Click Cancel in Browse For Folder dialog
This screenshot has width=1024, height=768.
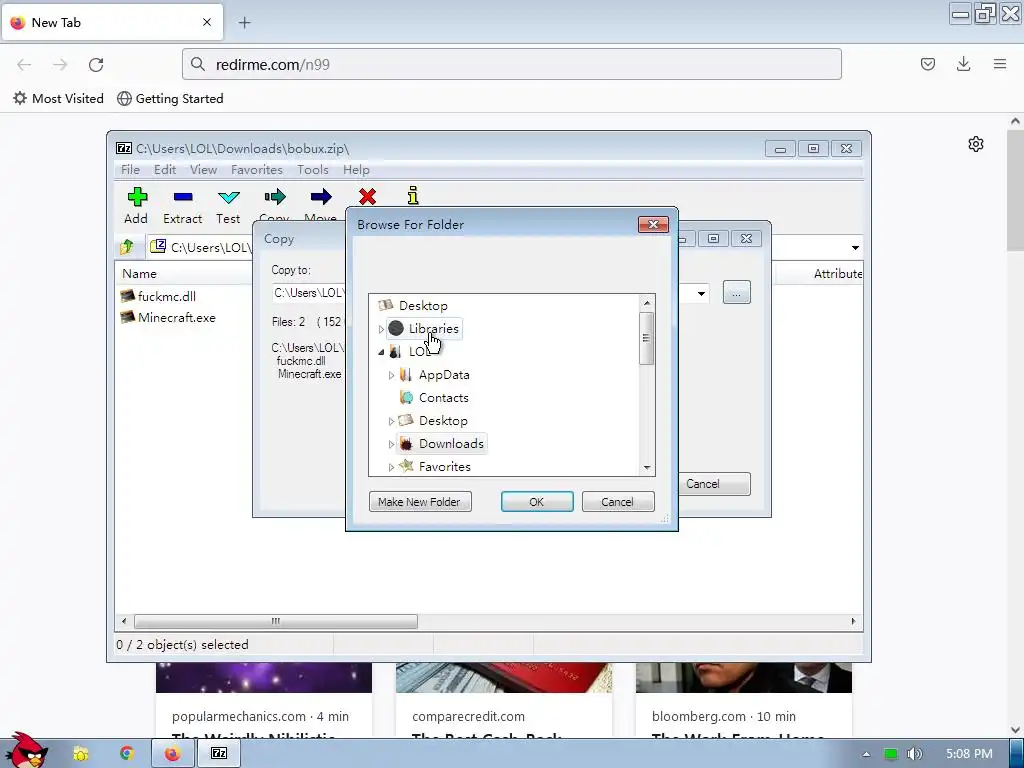tap(618, 502)
